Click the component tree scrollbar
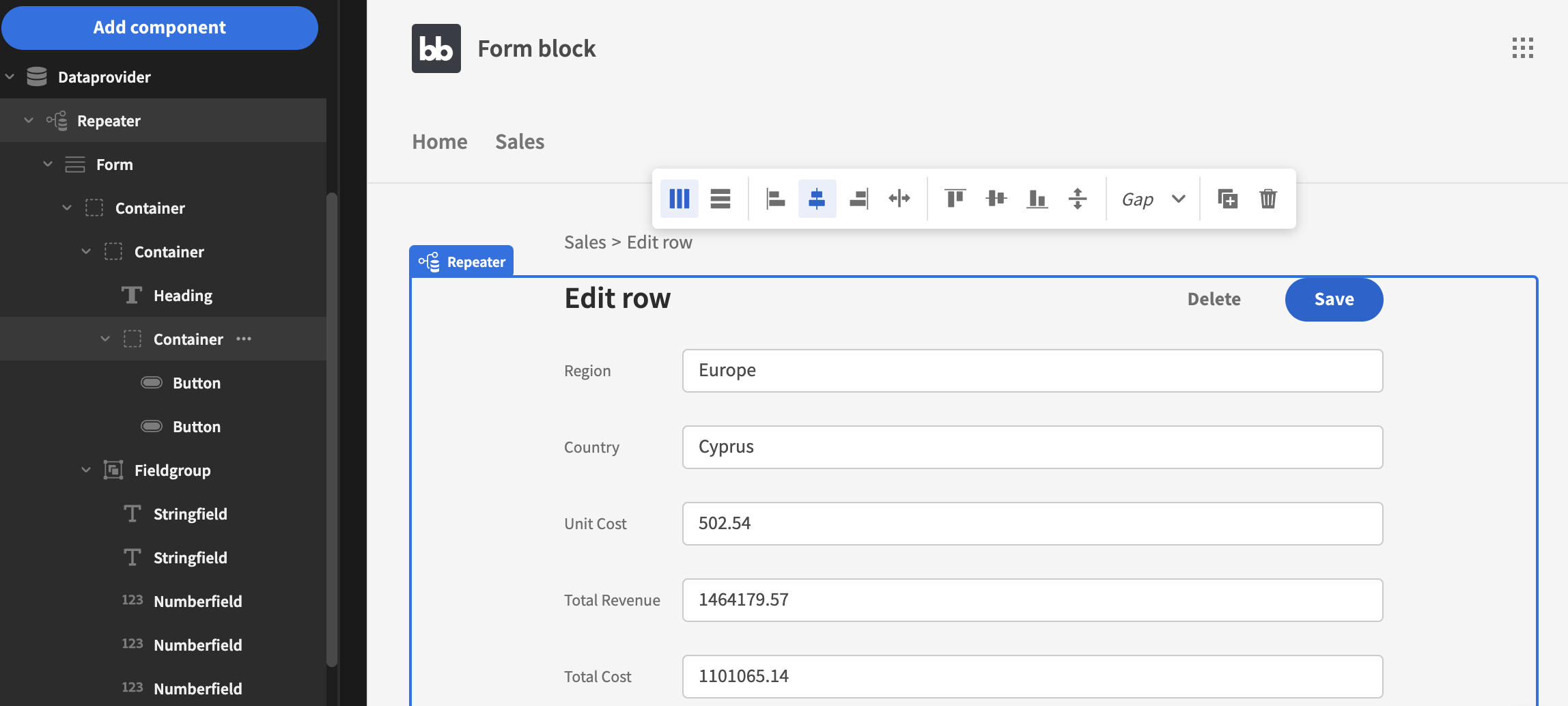The height and width of the screenshot is (706, 1568). 332,430
